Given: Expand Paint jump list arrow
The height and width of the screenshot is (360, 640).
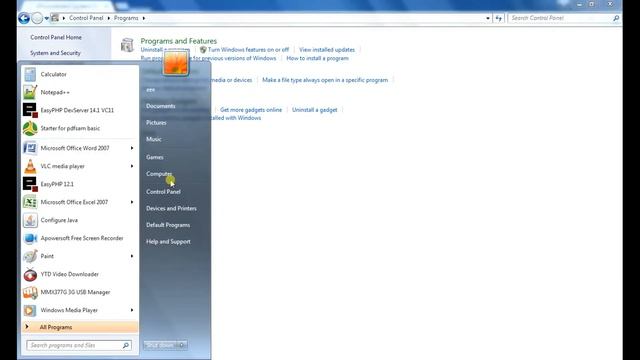Looking at the screenshot, I should (x=132, y=256).
